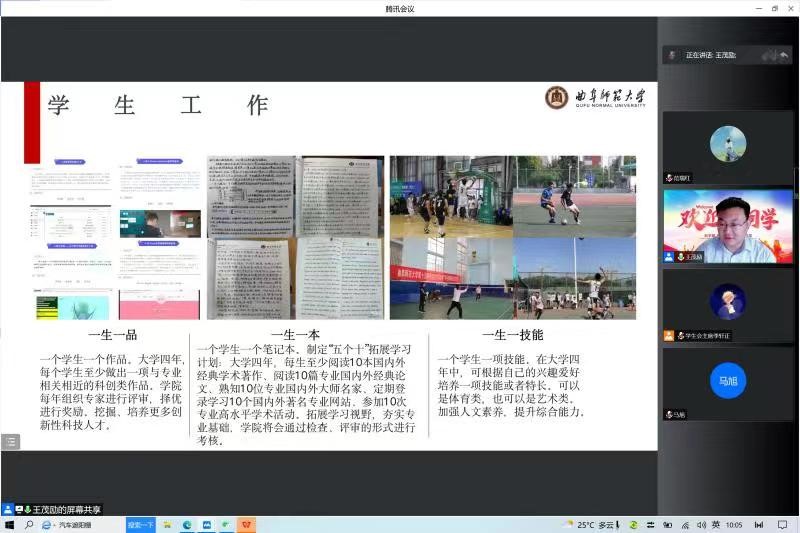
Task: Select the top participant avatar tile
Action: [x=727, y=146]
